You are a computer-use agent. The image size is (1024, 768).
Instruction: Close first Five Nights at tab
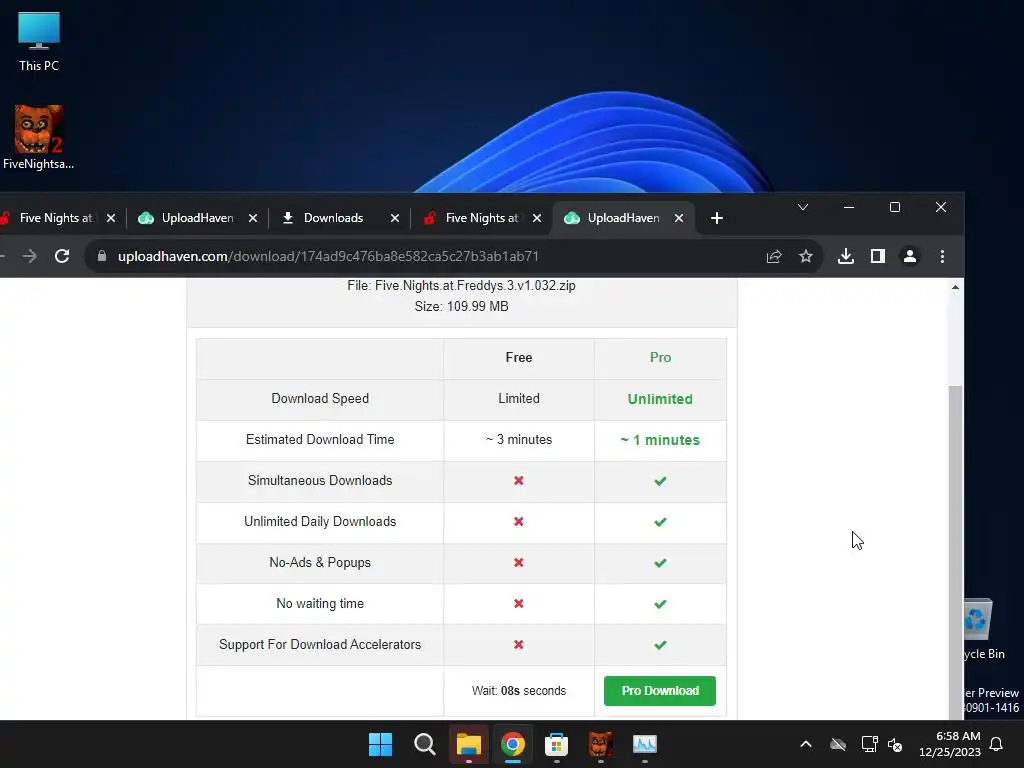111,218
